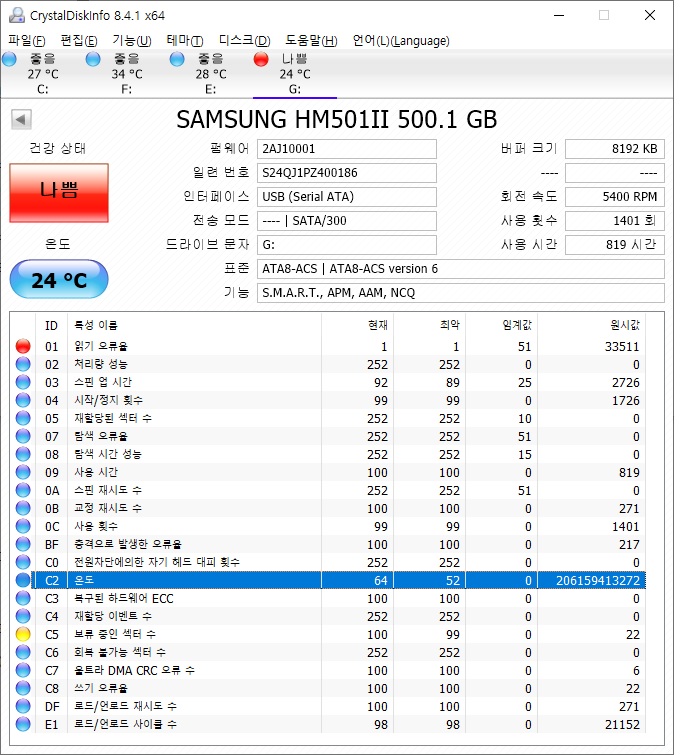The height and width of the screenshot is (755, 682).
Task: Click the blue status icon of attribute C6
Action: tap(23, 652)
